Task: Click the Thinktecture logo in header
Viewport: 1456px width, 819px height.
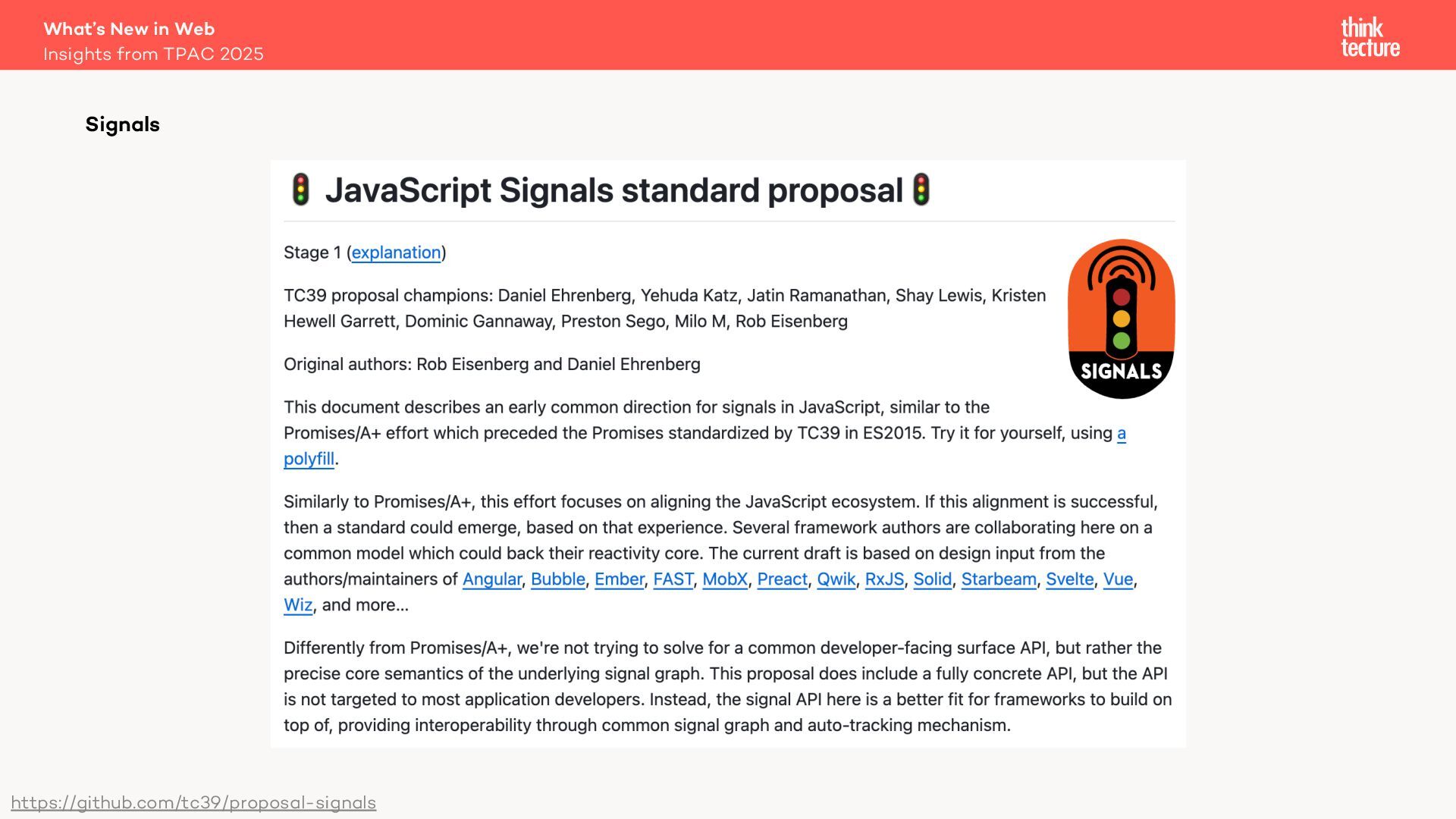Action: click(1370, 37)
